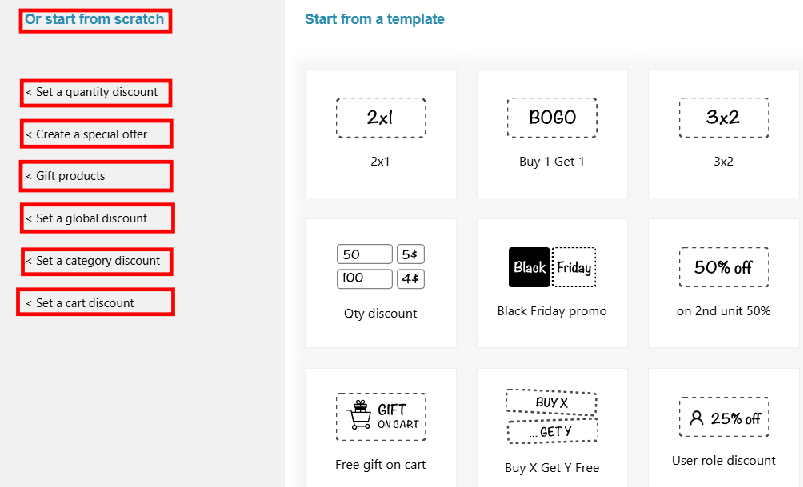This screenshot has width=803, height=487.
Task: Open Create a special offer
Action: [98, 134]
